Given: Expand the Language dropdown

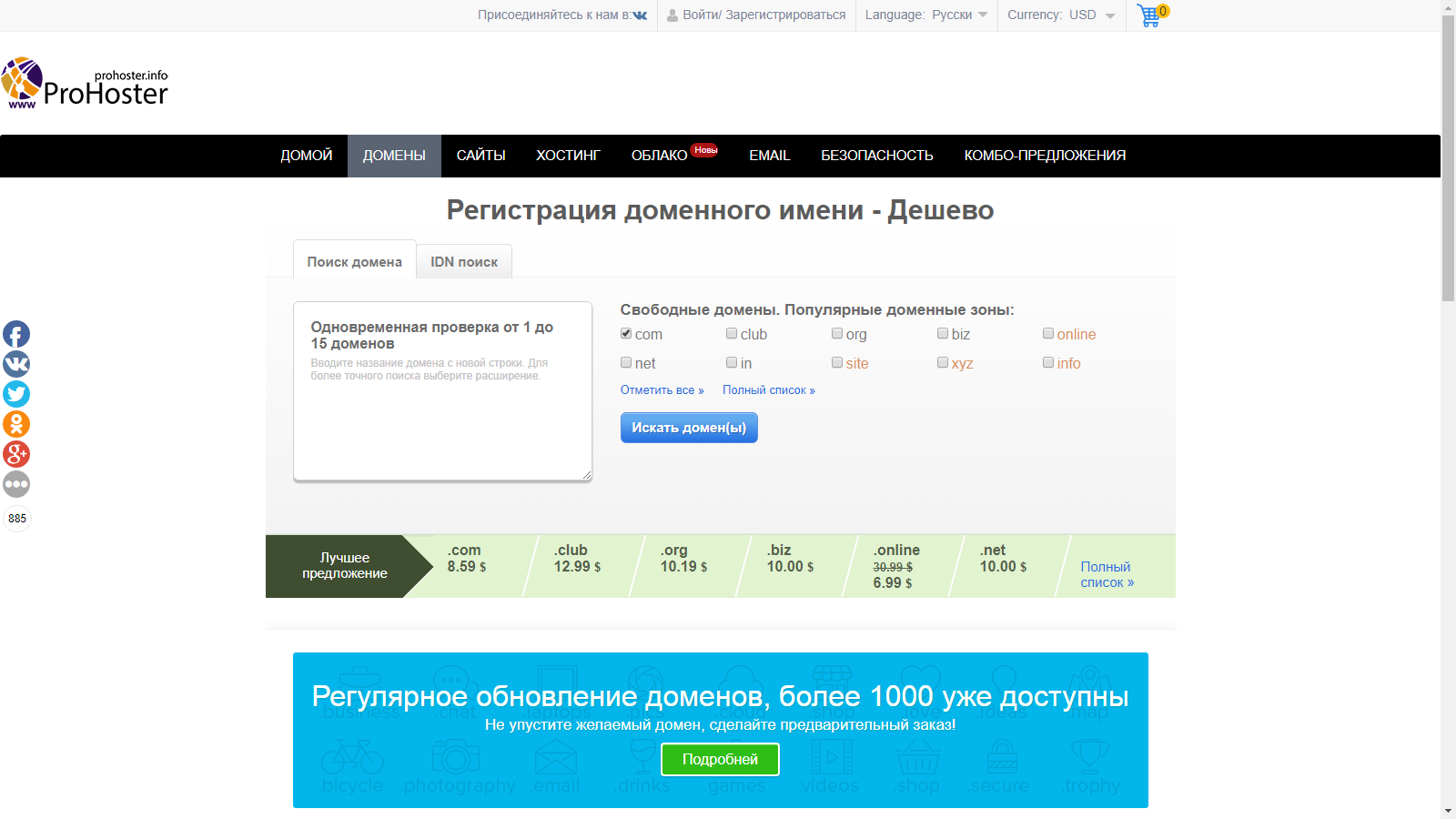Looking at the screenshot, I should [x=926, y=15].
